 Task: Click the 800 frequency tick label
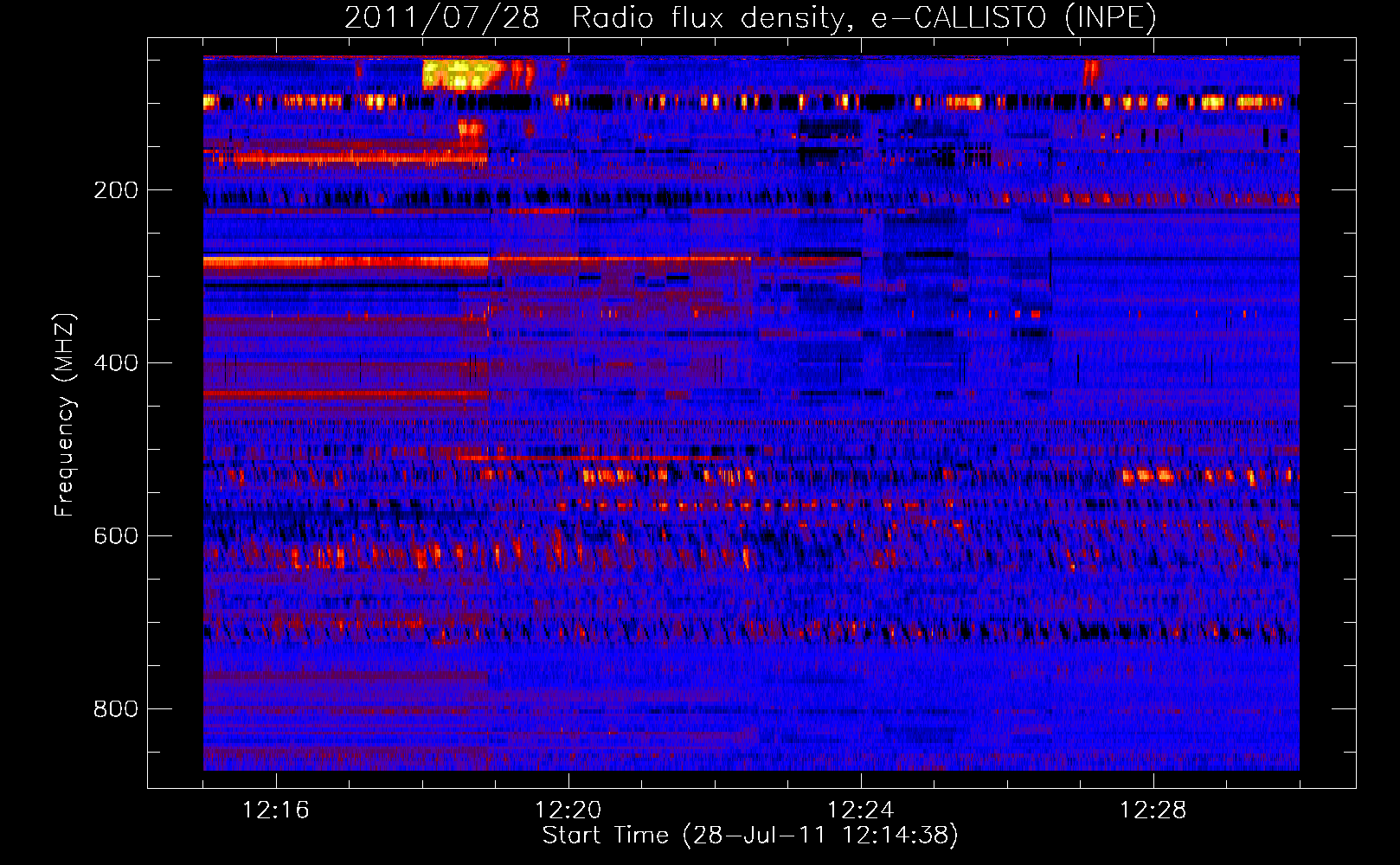(x=116, y=709)
